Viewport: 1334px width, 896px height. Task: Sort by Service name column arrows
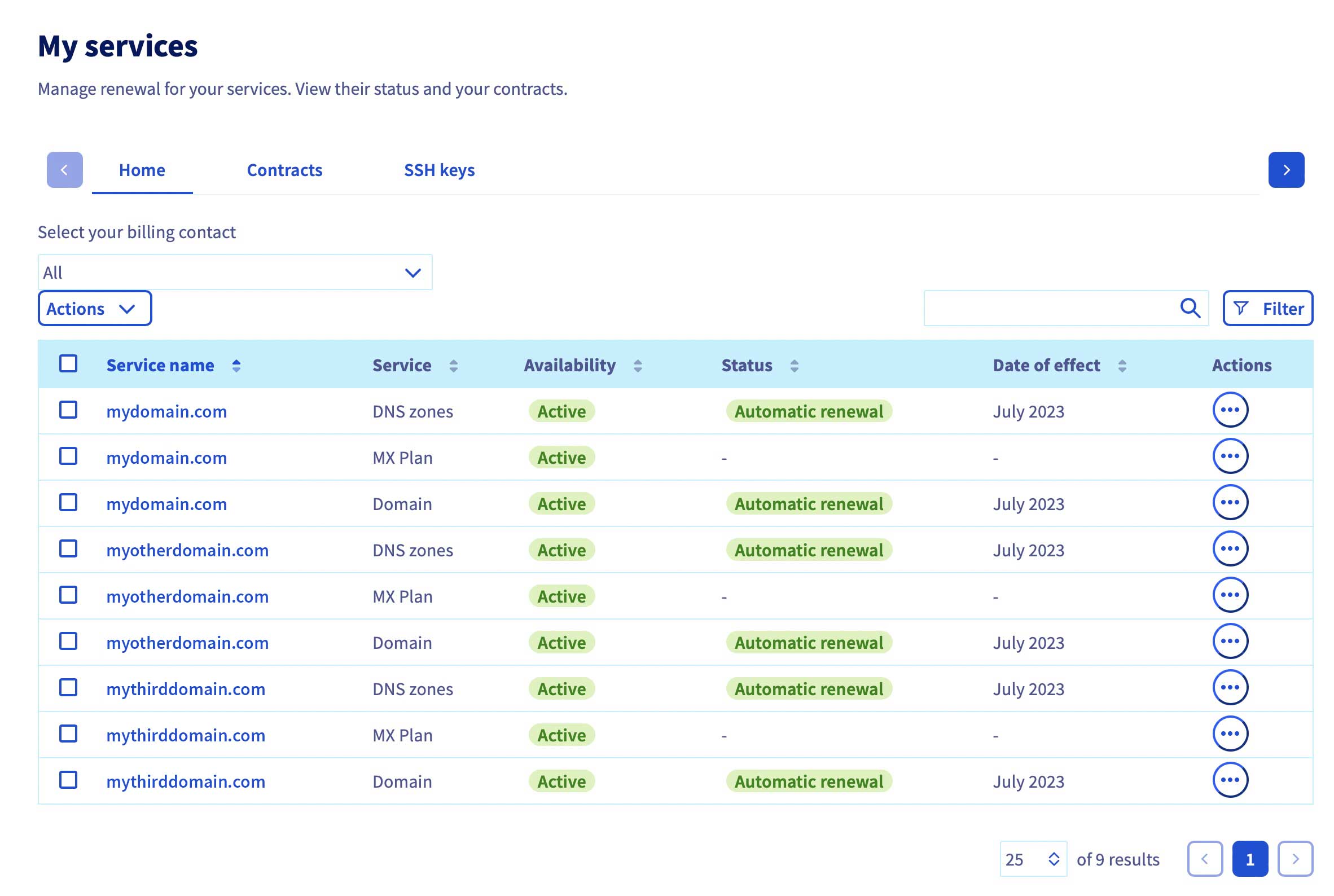tap(236, 366)
